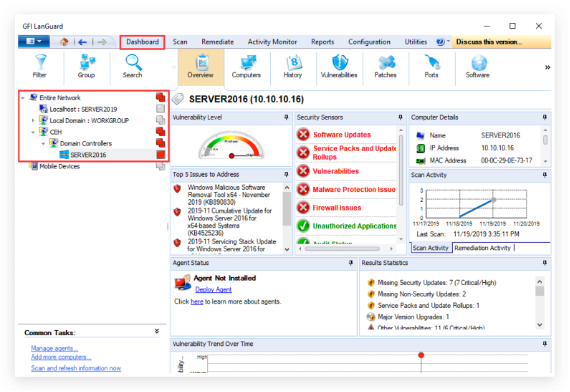
Task: Open the dropdown arrow next to help icon
Action: coord(448,41)
